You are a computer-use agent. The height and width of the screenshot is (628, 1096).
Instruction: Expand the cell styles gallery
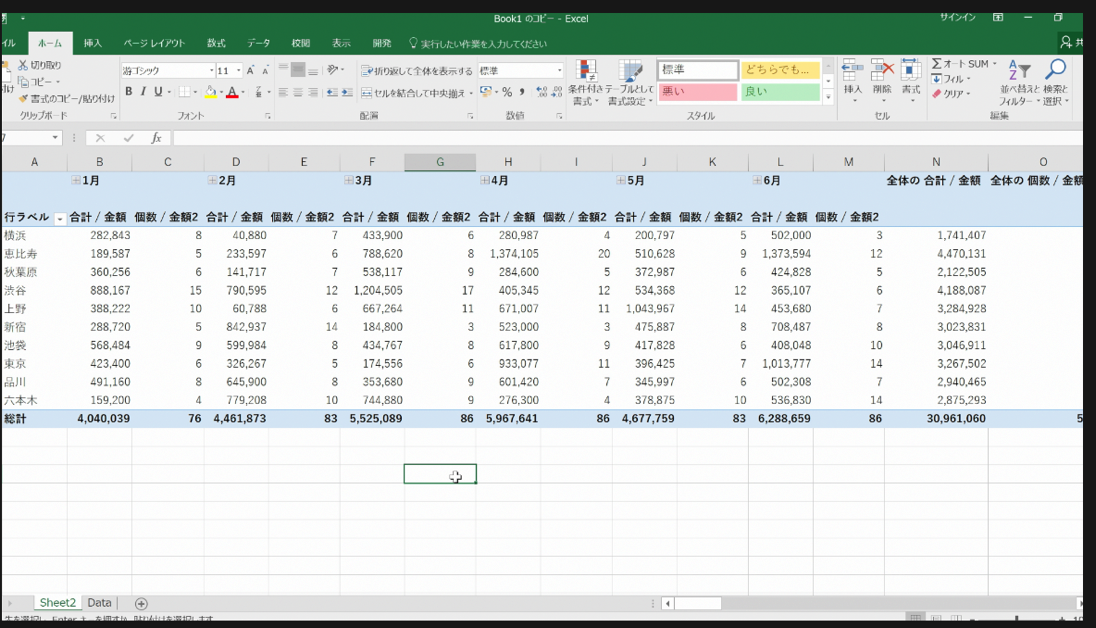click(x=828, y=98)
